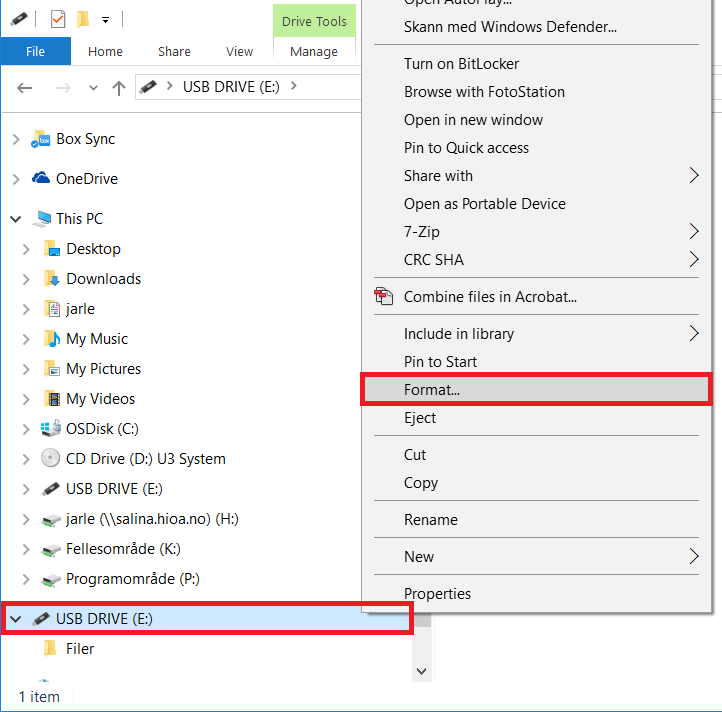
Task: Select Box Sync in navigation pane
Action: click(85, 139)
